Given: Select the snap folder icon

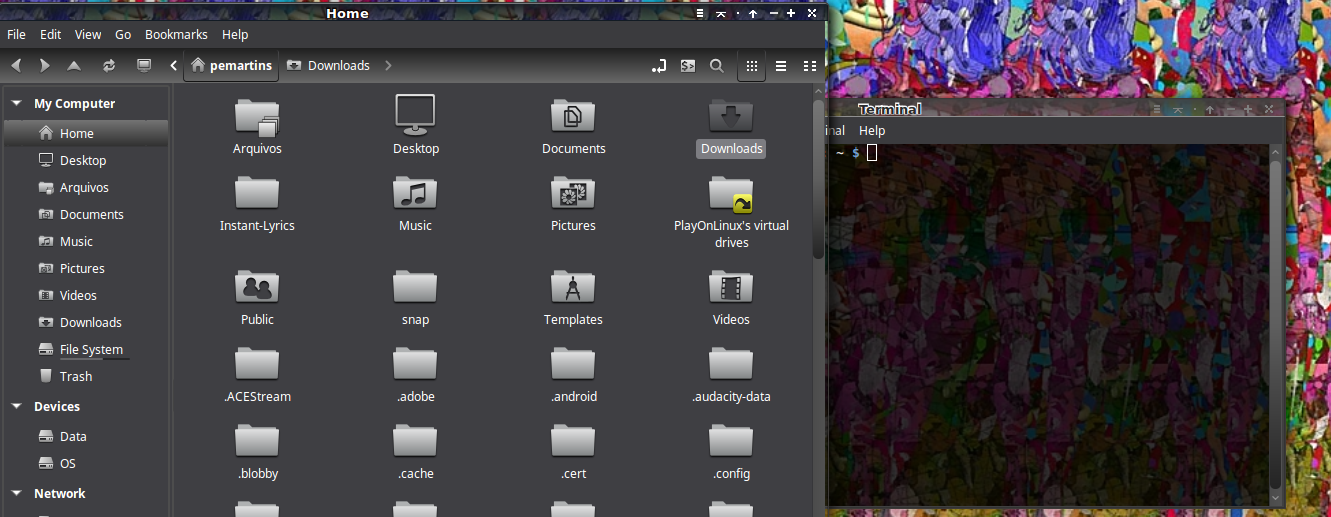Looking at the screenshot, I should pos(415,286).
